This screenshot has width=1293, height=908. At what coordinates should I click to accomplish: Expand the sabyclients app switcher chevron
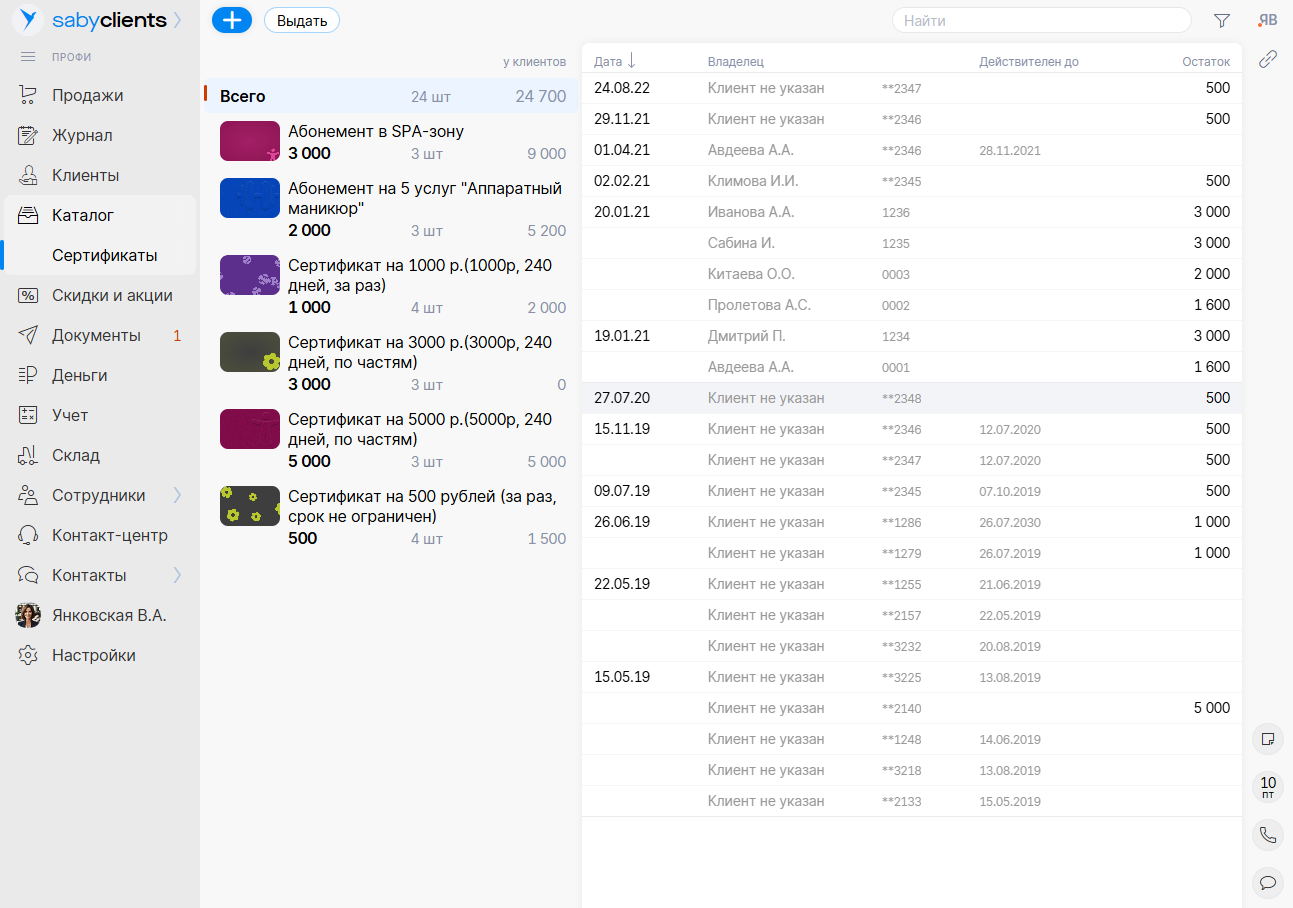tap(178, 20)
